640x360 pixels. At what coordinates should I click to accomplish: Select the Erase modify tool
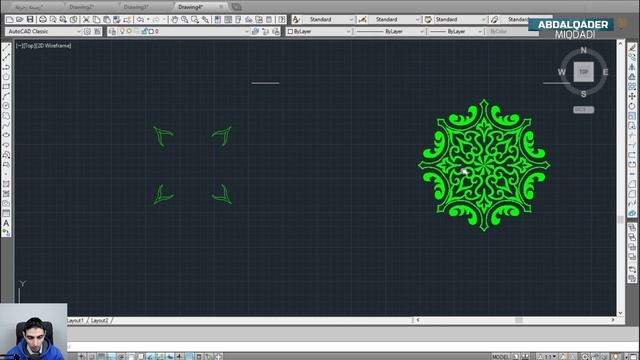632,48
